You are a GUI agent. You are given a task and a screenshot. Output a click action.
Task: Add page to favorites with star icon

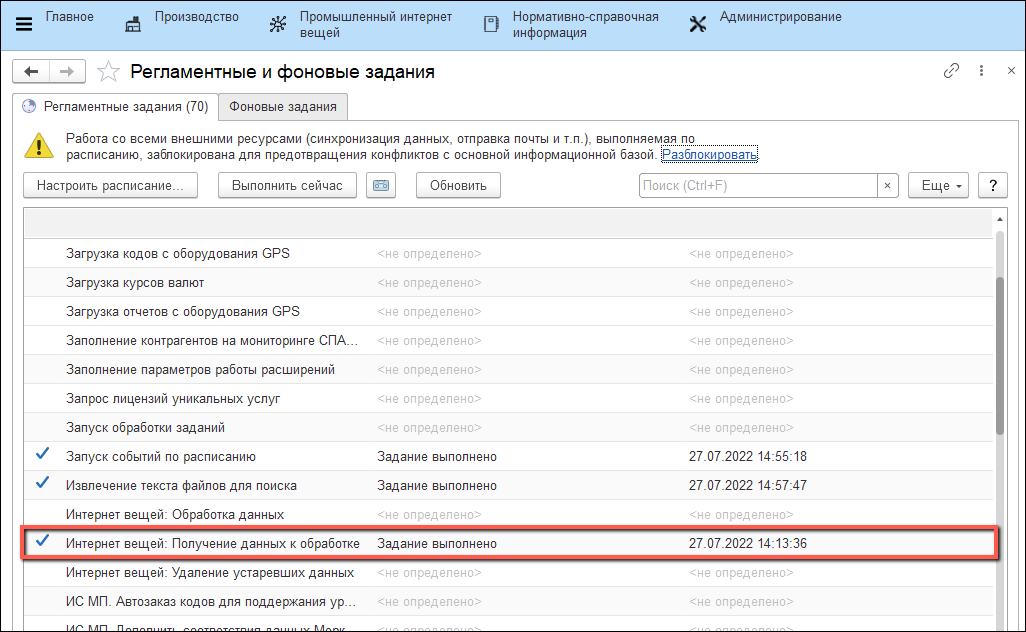pos(109,72)
